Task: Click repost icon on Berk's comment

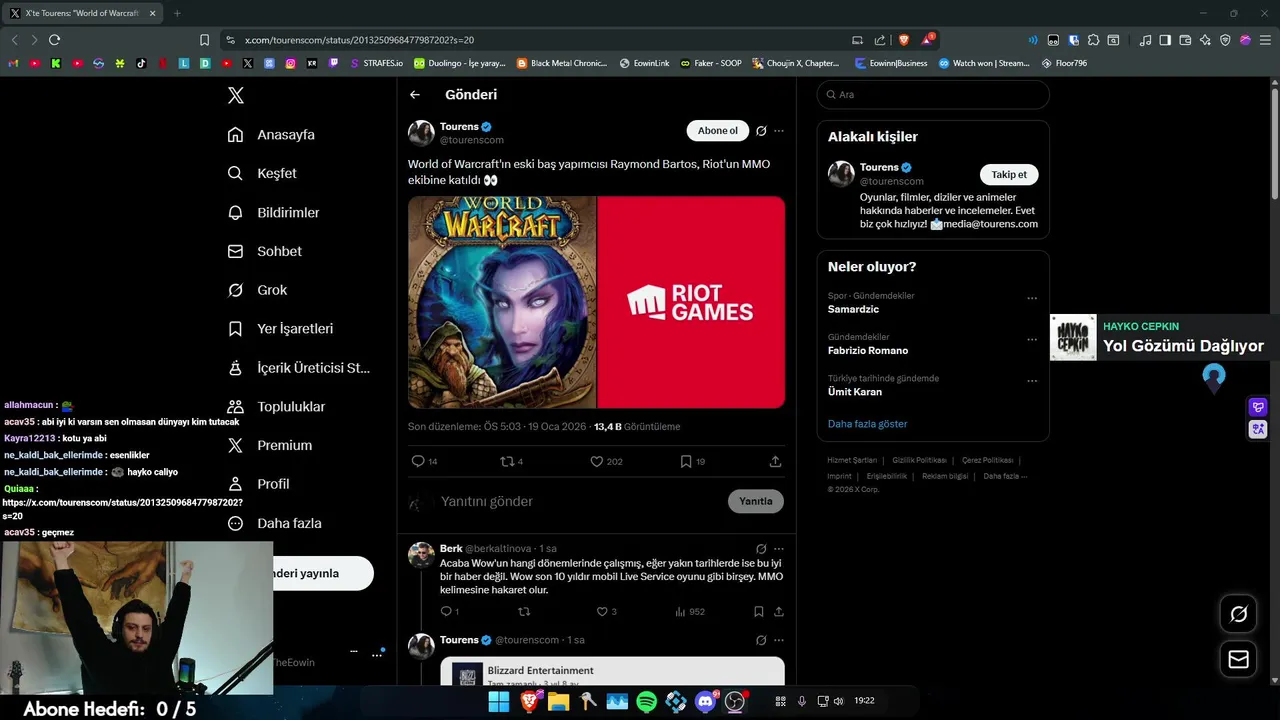Action: (524, 611)
